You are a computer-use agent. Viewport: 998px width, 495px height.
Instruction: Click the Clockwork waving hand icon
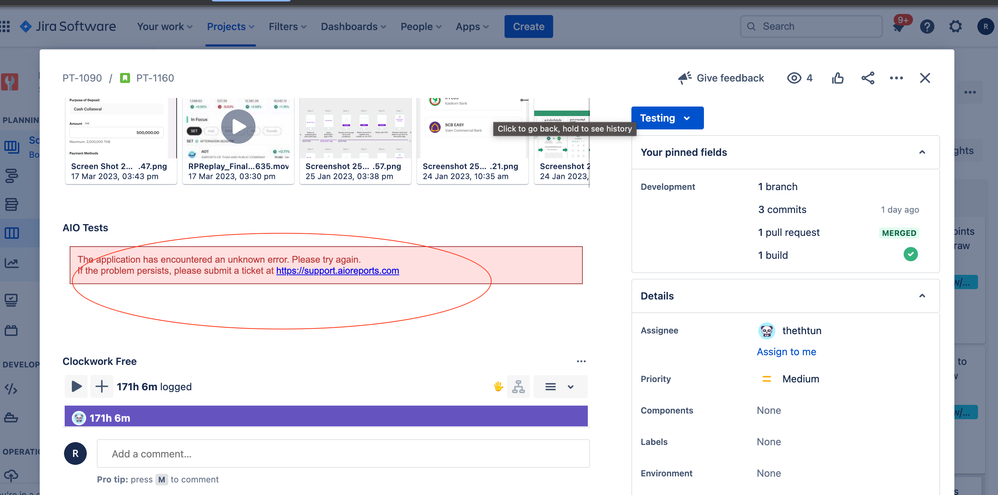498,386
